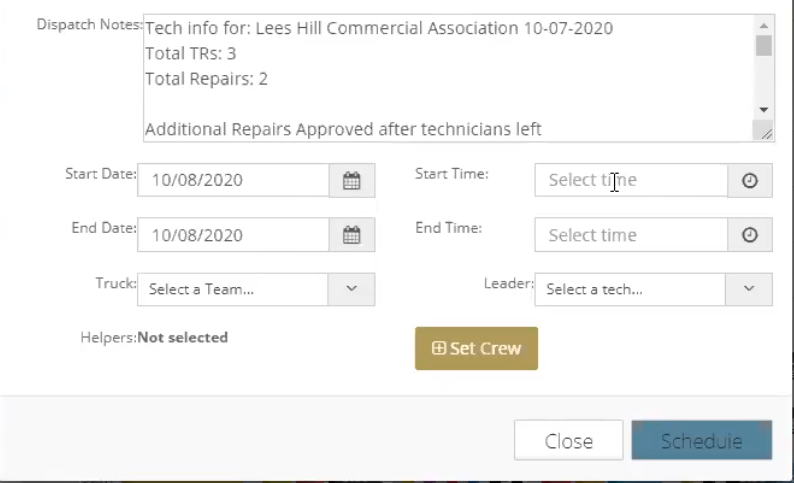Focus the Start Time input field

tap(631, 181)
